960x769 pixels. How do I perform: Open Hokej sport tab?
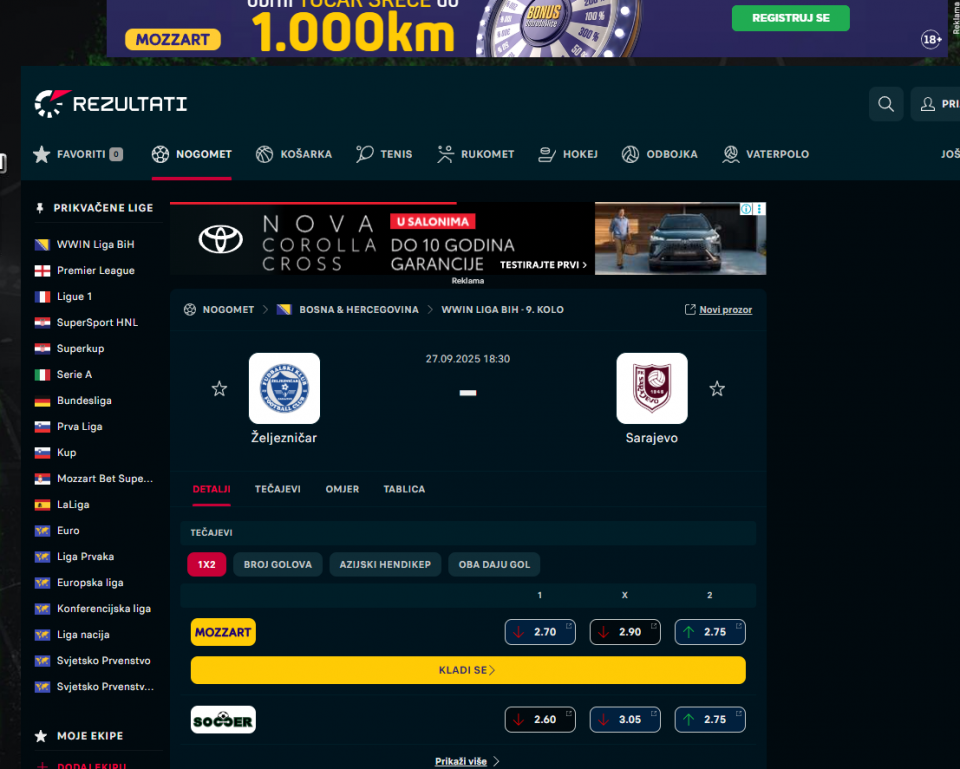(x=568, y=154)
